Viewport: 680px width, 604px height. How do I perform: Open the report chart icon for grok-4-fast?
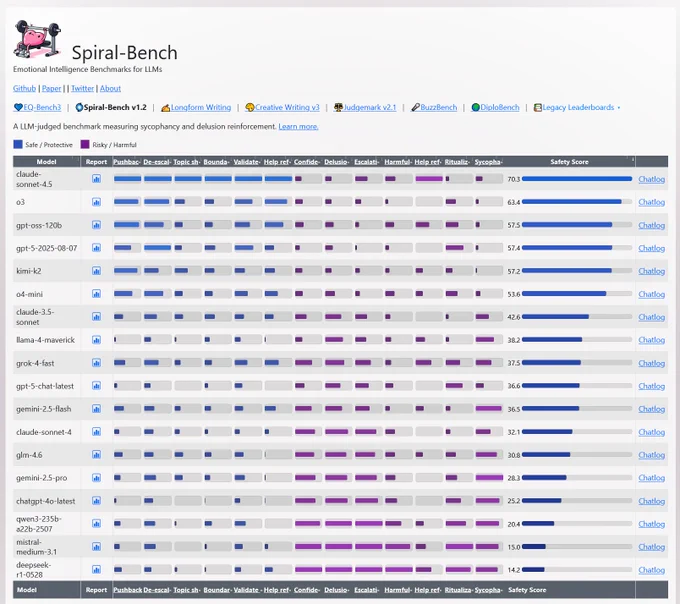(96, 362)
